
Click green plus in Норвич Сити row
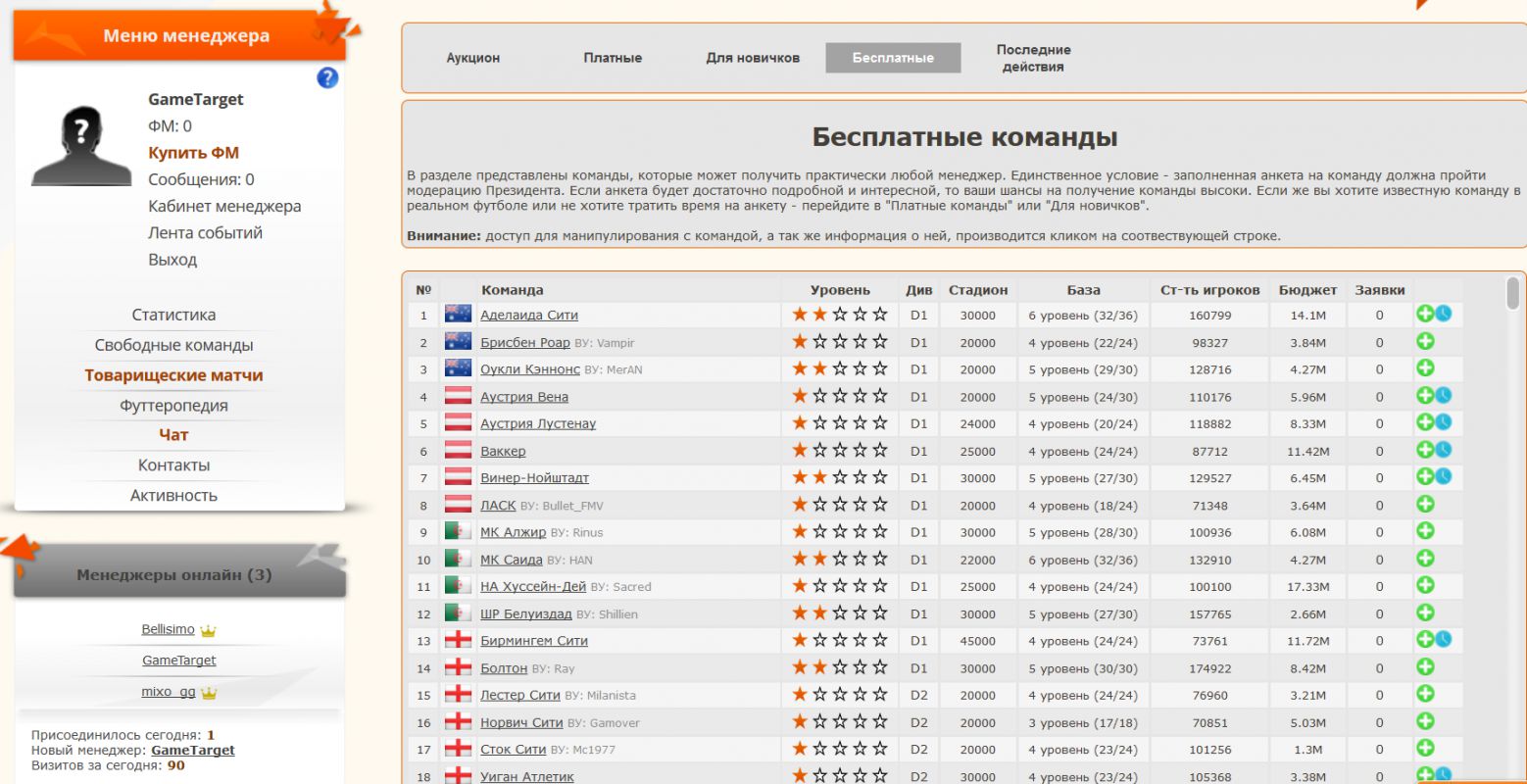pos(1425,721)
